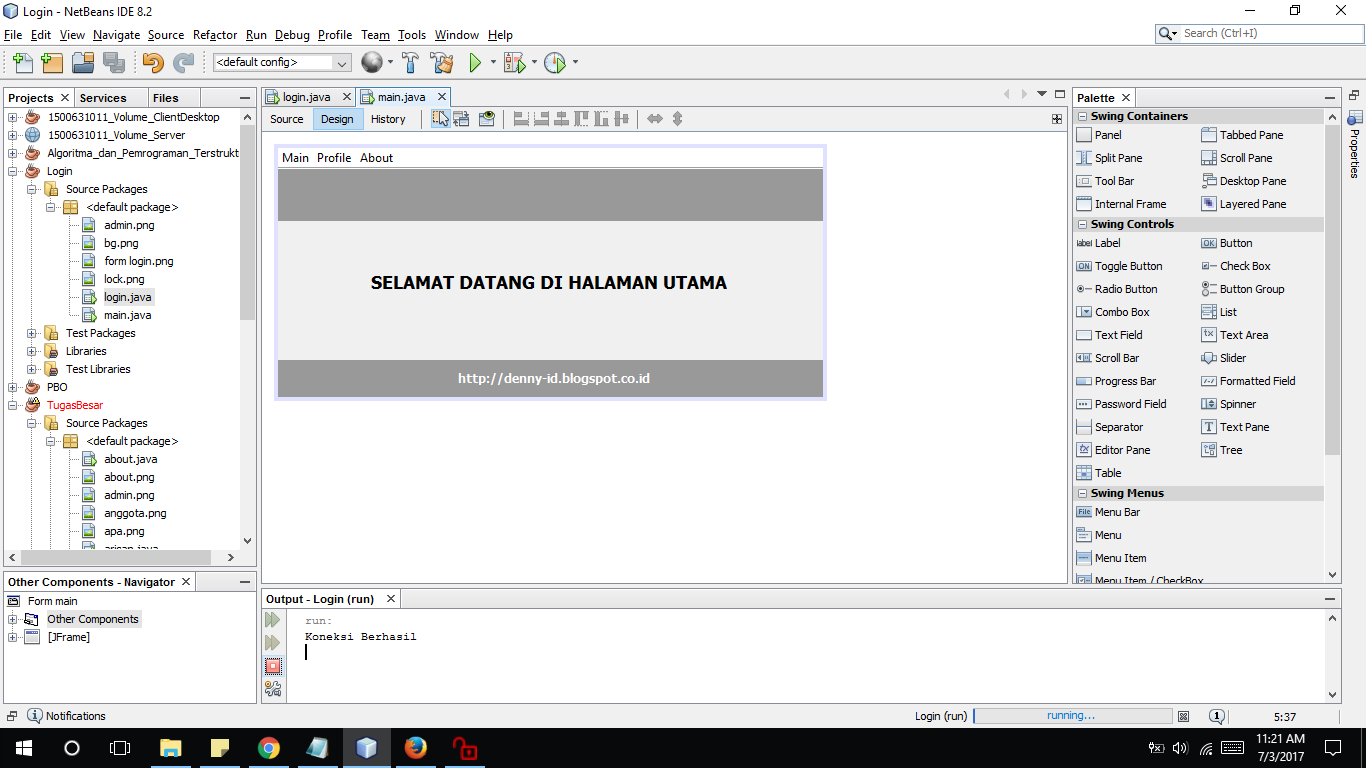Screen dimensions: 1366x768
Task: Stop the running Login application
Action: [273, 666]
